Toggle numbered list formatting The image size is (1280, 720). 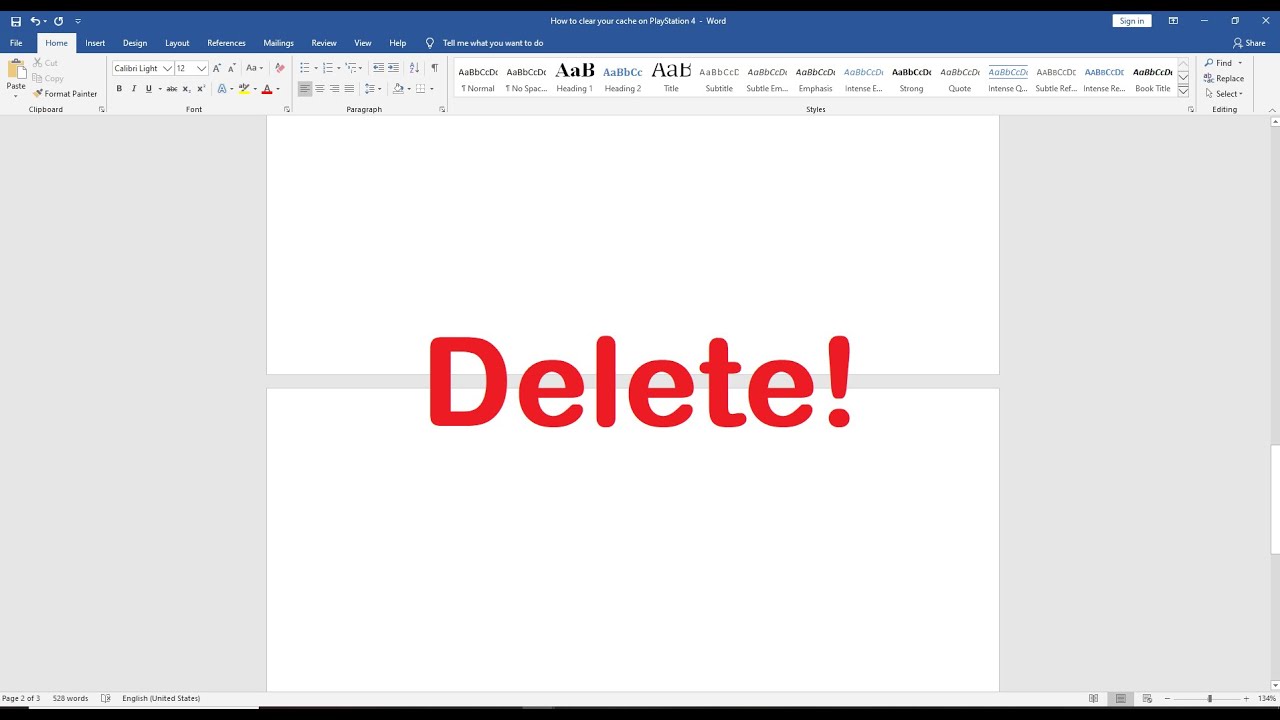coord(327,68)
